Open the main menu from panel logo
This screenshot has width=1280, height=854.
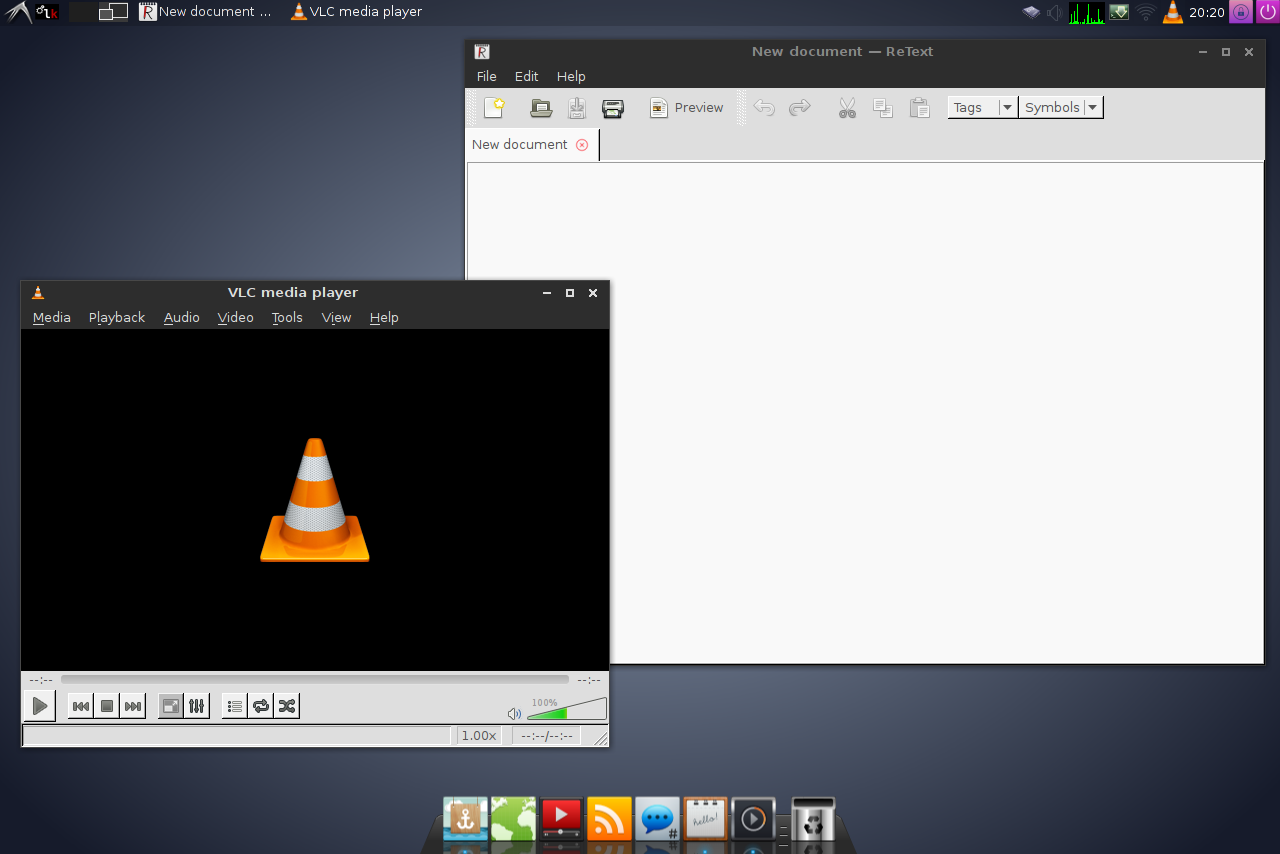click(18, 12)
